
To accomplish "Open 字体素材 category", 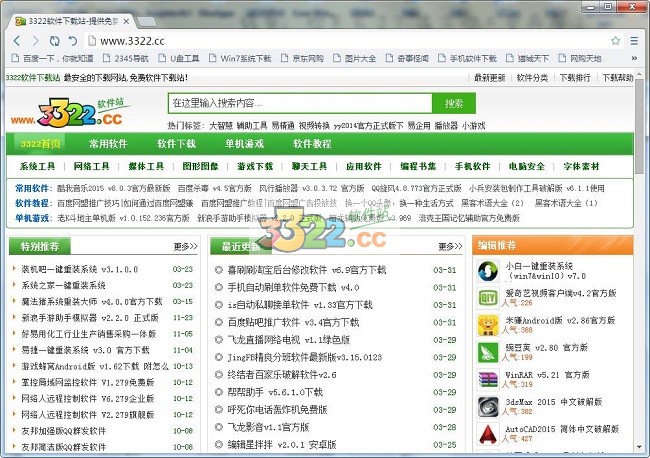I will [581, 167].
